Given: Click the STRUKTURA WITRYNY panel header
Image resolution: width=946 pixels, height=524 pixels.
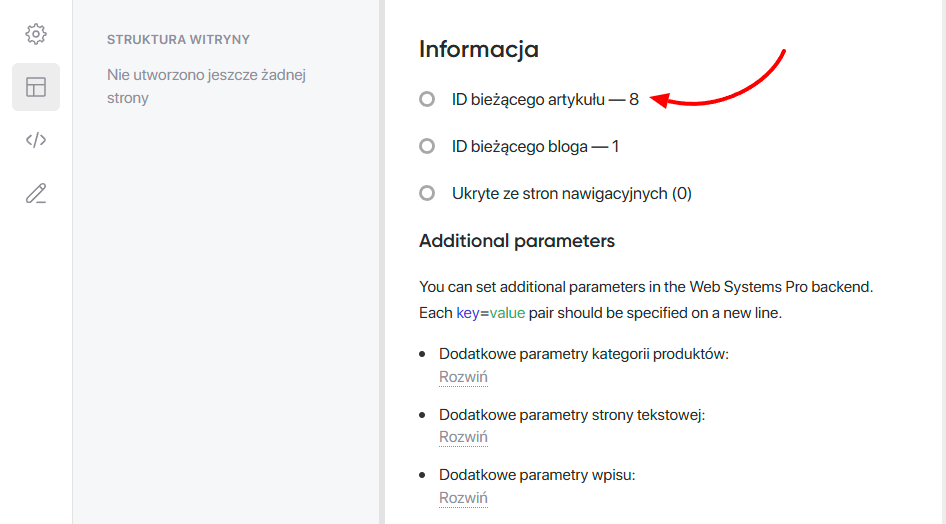Looking at the screenshot, I should (178, 40).
